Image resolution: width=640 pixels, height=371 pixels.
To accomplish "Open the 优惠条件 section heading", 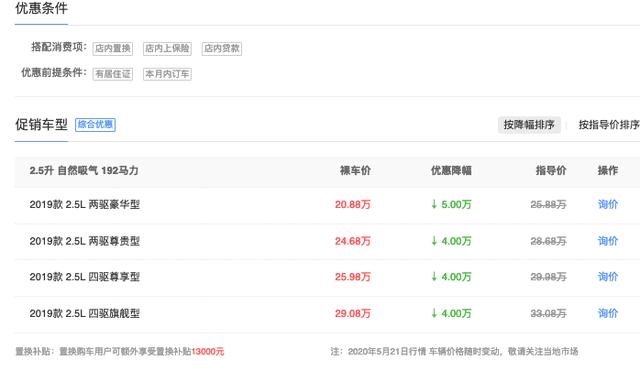I will 41,8.
